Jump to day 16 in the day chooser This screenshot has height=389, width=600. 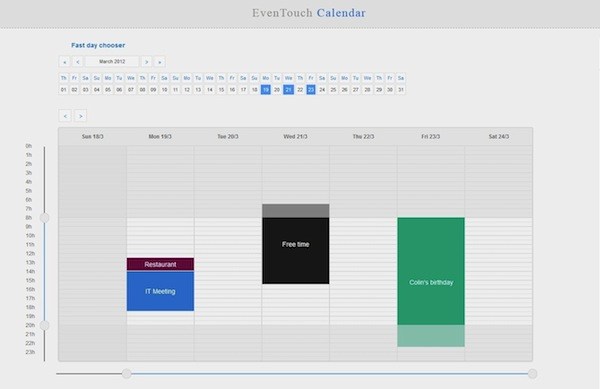click(232, 90)
